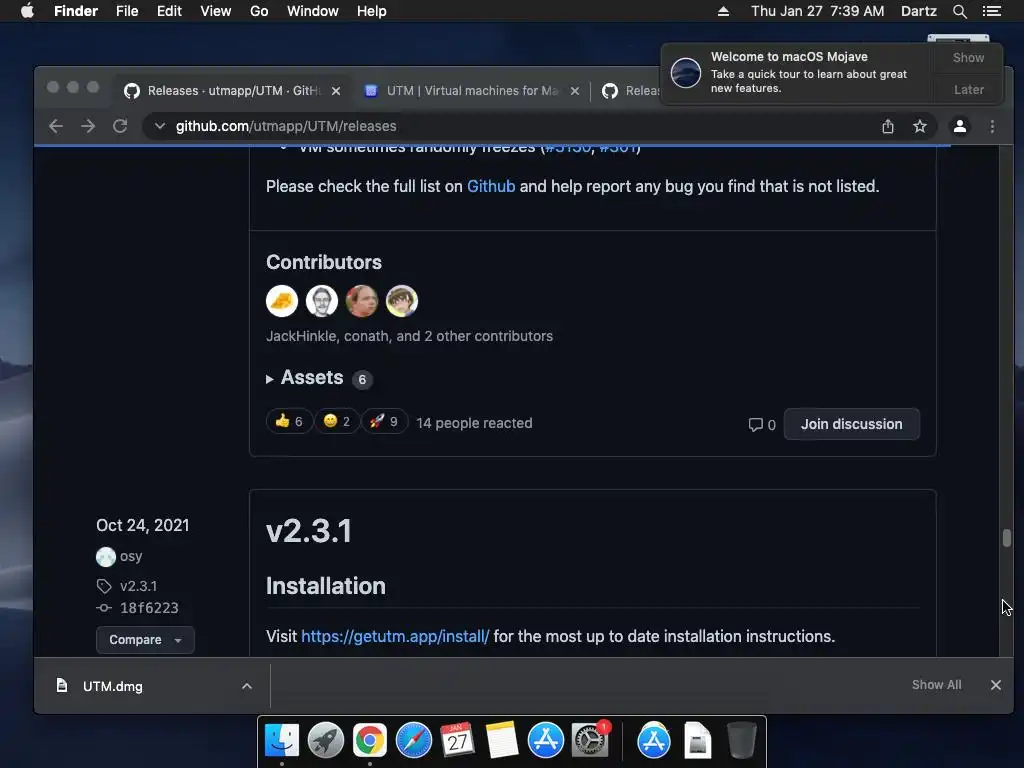This screenshot has width=1024, height=768.
Task: Switch to third partially hidden Releases tab
Action: (630, 91)
